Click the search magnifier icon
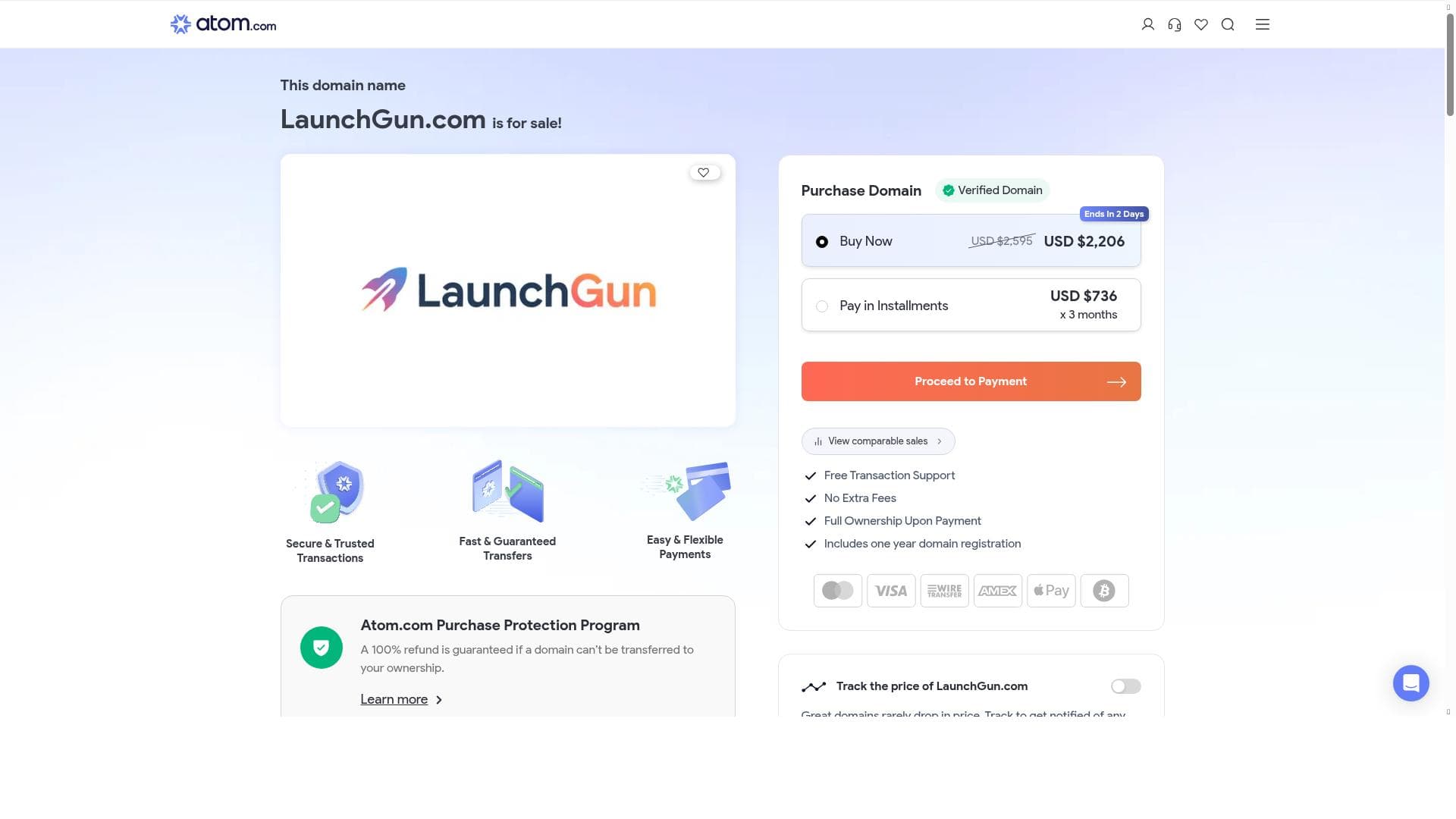The height and width of the screenshot is (819, 1456). click(1228, 24)
